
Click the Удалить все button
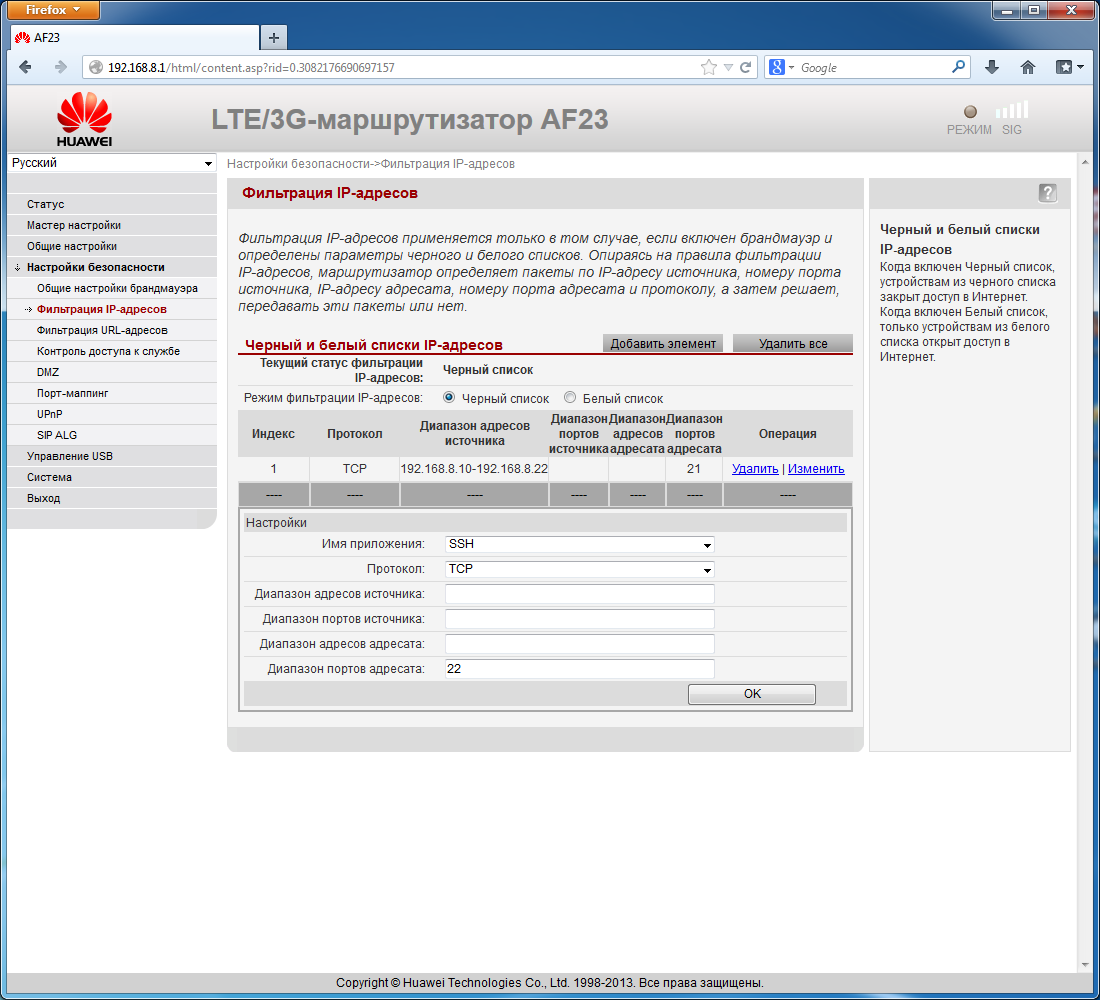tap(793, 343)
